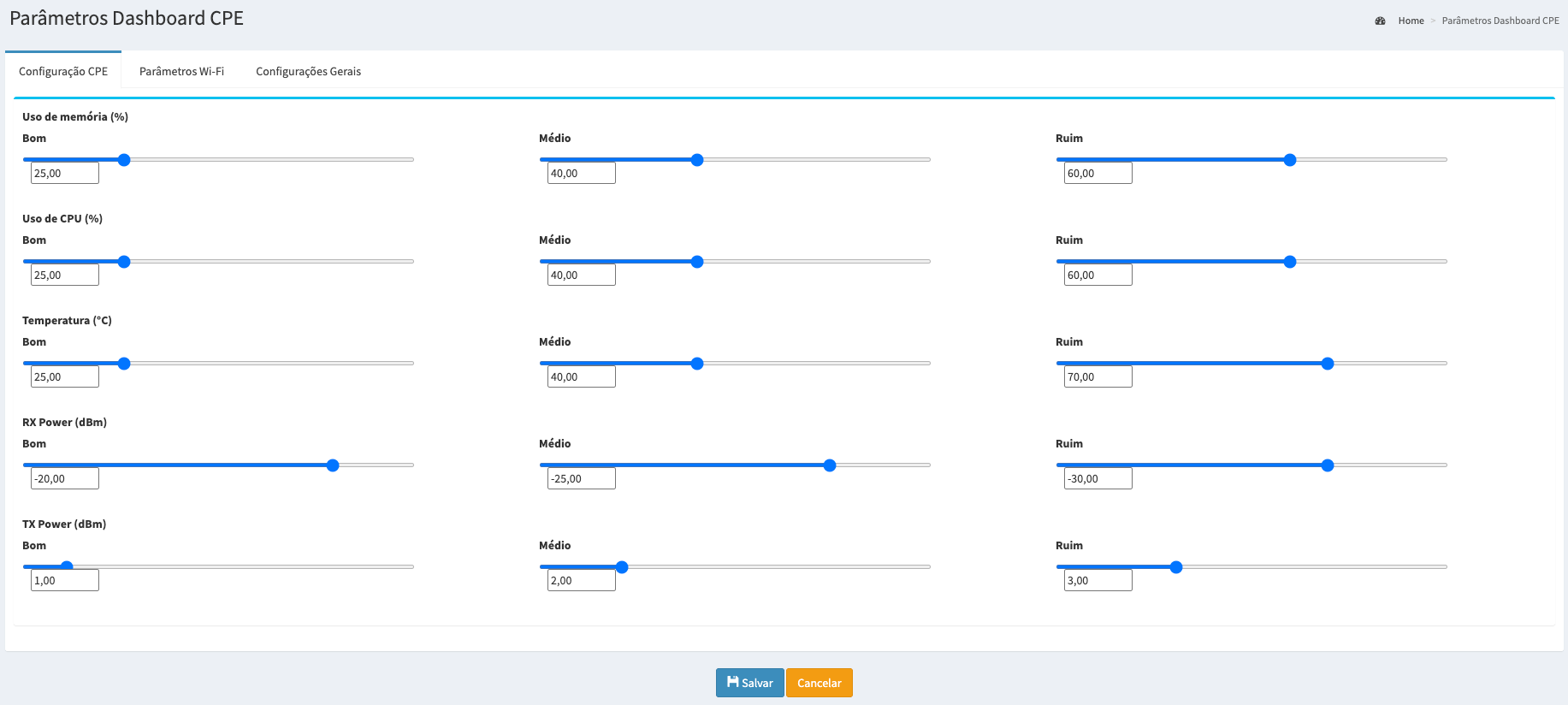The width and height of the screenshot is (1568, 705).
Task: Focus the Uso de memória Ruim value field
Action: 1098,173
